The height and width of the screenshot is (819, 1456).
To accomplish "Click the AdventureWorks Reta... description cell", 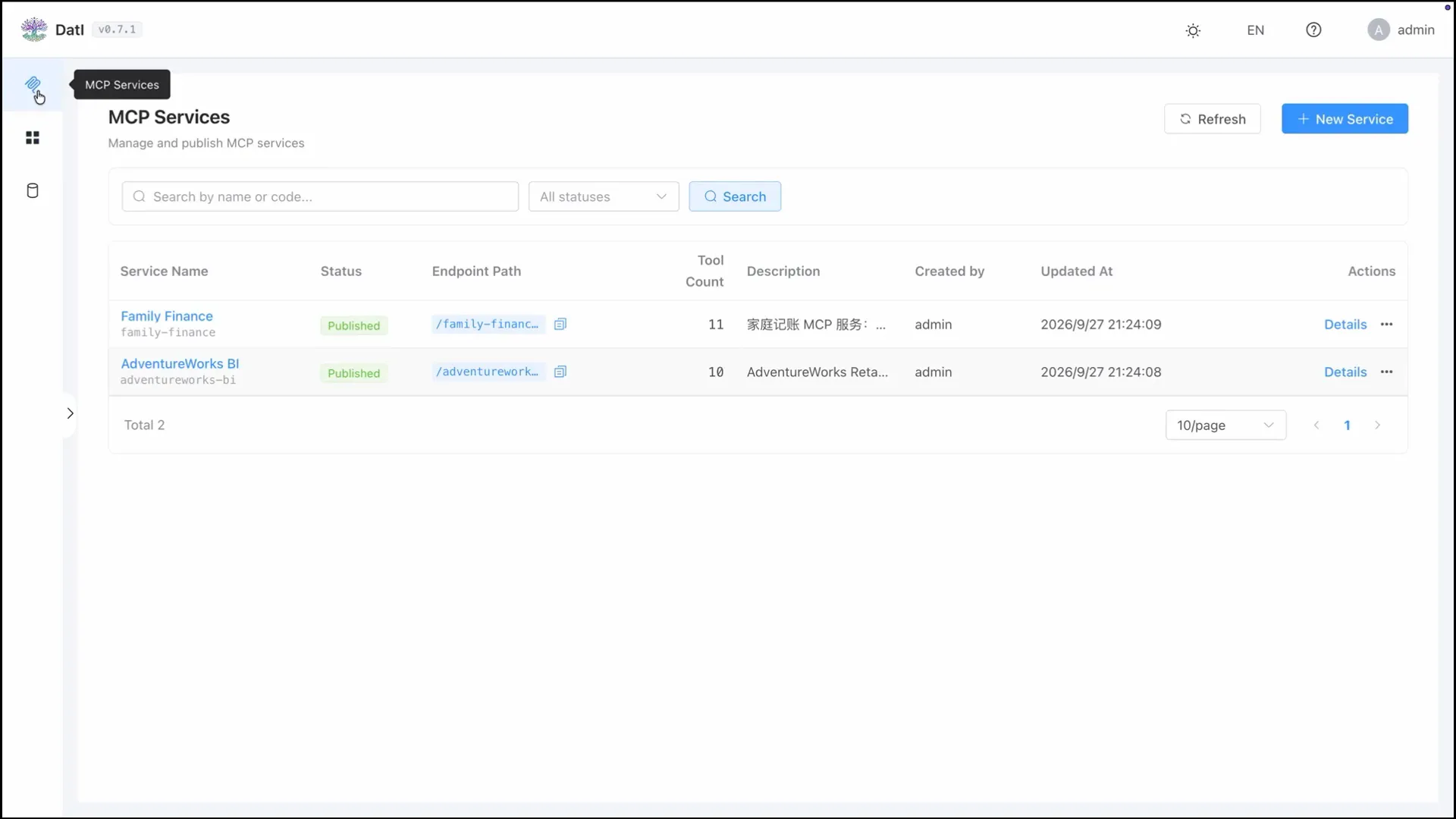I will pos(817,372).
